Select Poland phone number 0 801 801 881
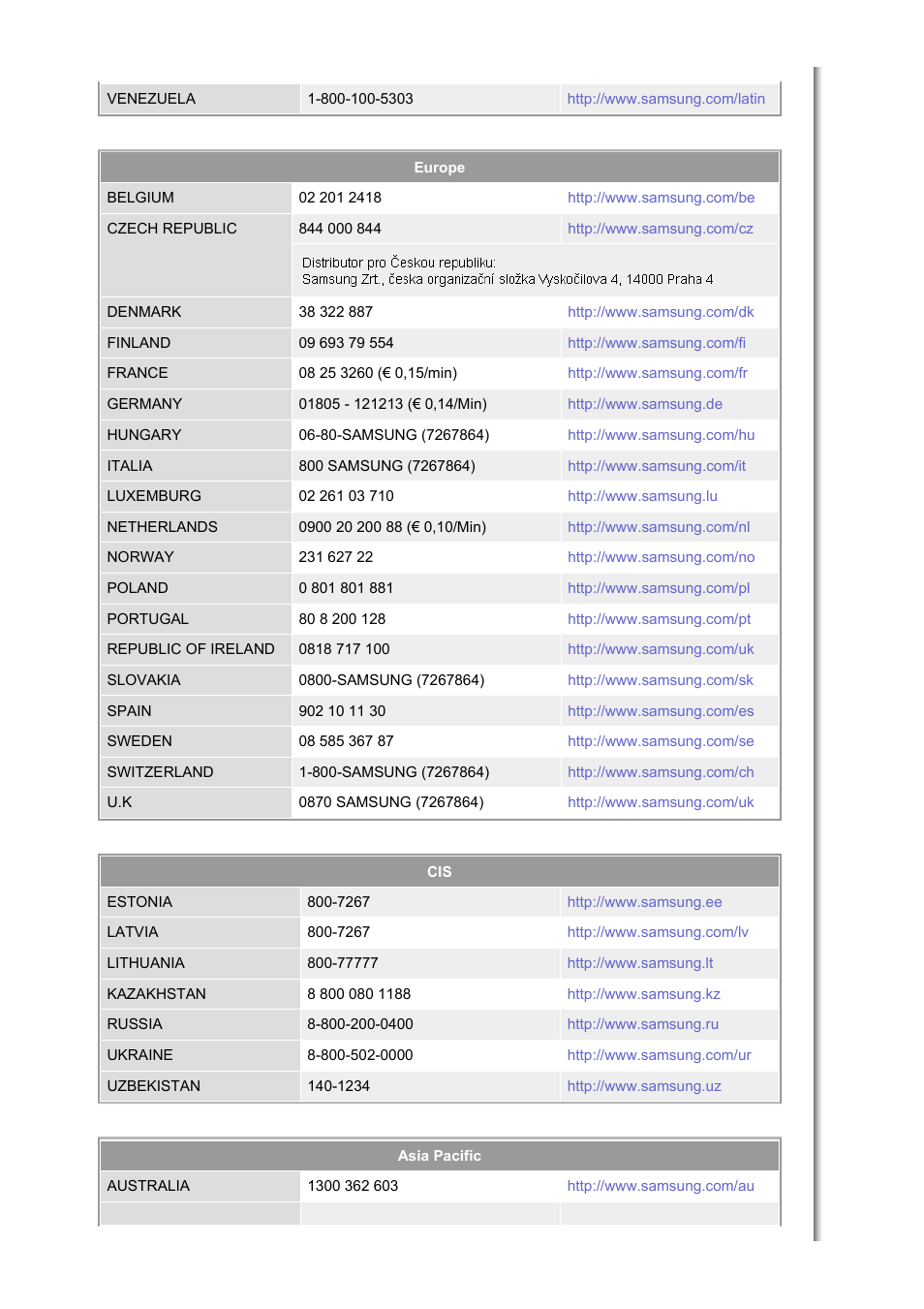The image size is (924, 1309). [346, 588]
